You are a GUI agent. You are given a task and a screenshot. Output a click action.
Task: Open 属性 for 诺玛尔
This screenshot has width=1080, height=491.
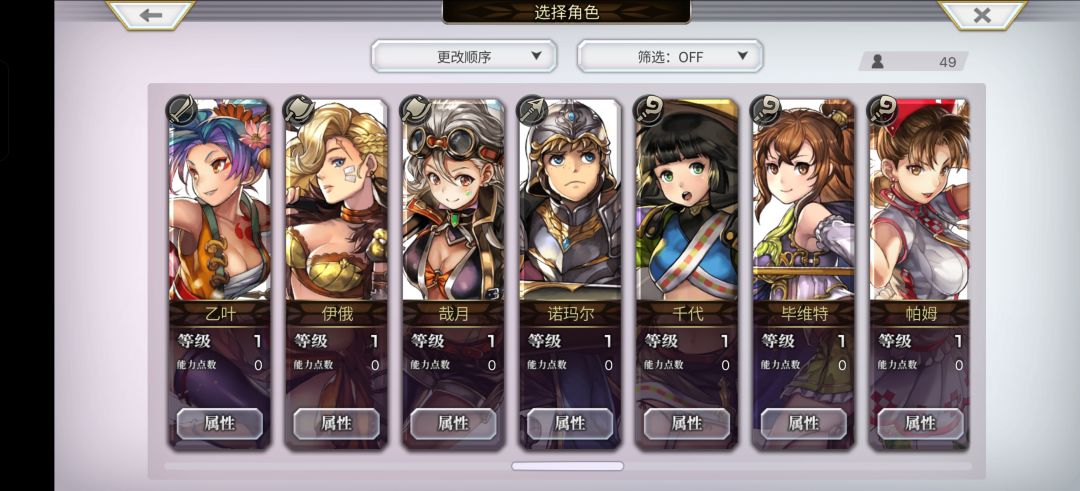pyautogui.click(x=570, y=423)
